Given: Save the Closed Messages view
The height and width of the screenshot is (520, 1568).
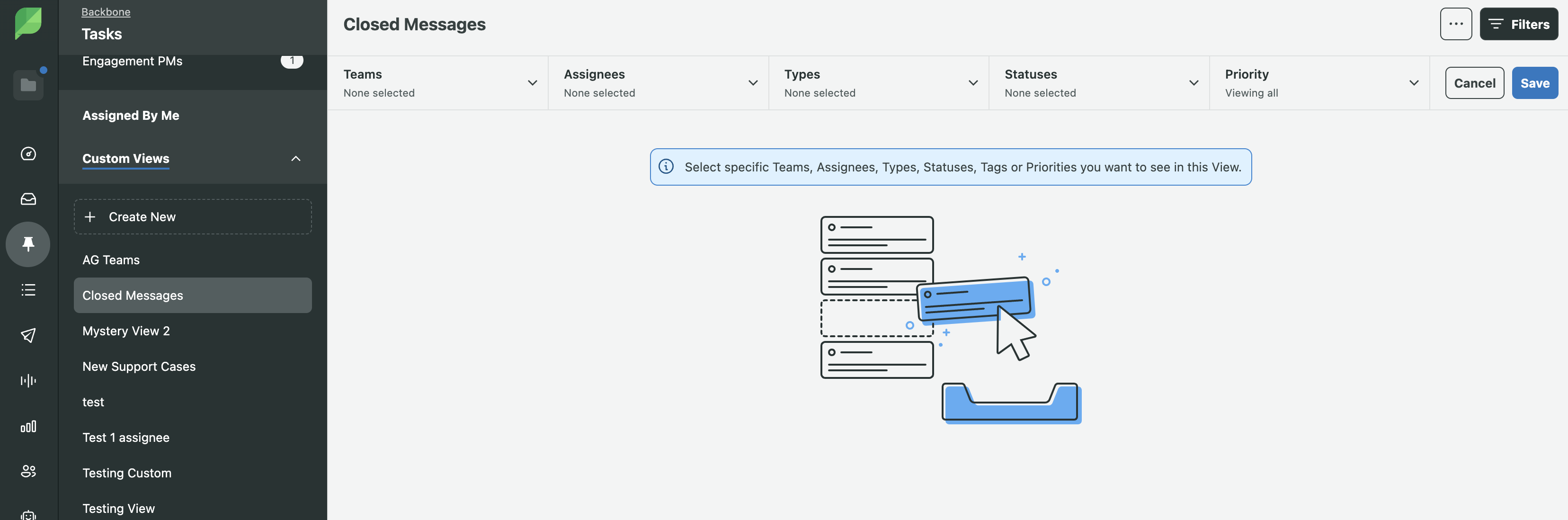Looking at the screenshot, I should pos(1534,83).
